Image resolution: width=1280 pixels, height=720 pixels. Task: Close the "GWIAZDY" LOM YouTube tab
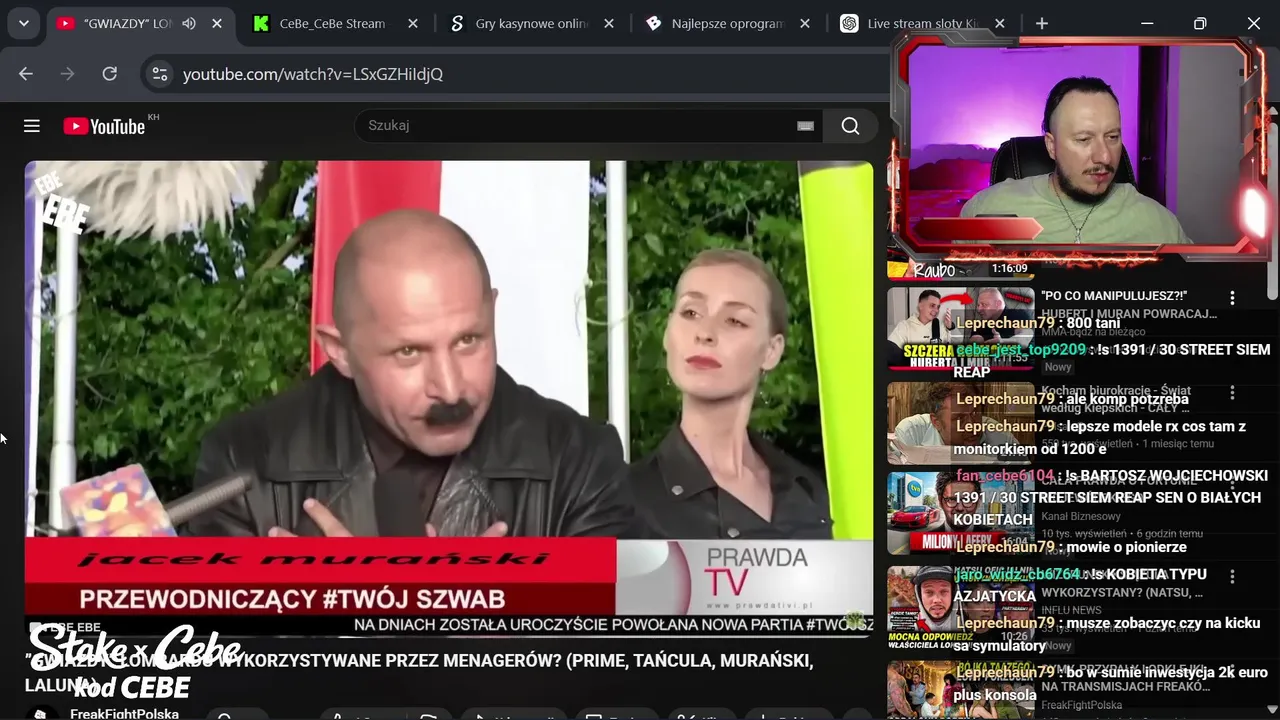(x=217, y=23)
